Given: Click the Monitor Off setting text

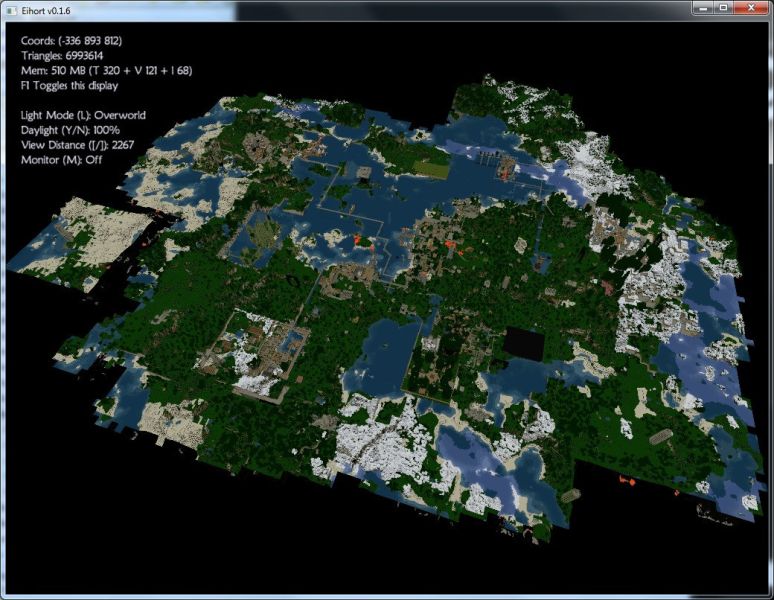Looking at the screenshot, I should pos(61,160).
